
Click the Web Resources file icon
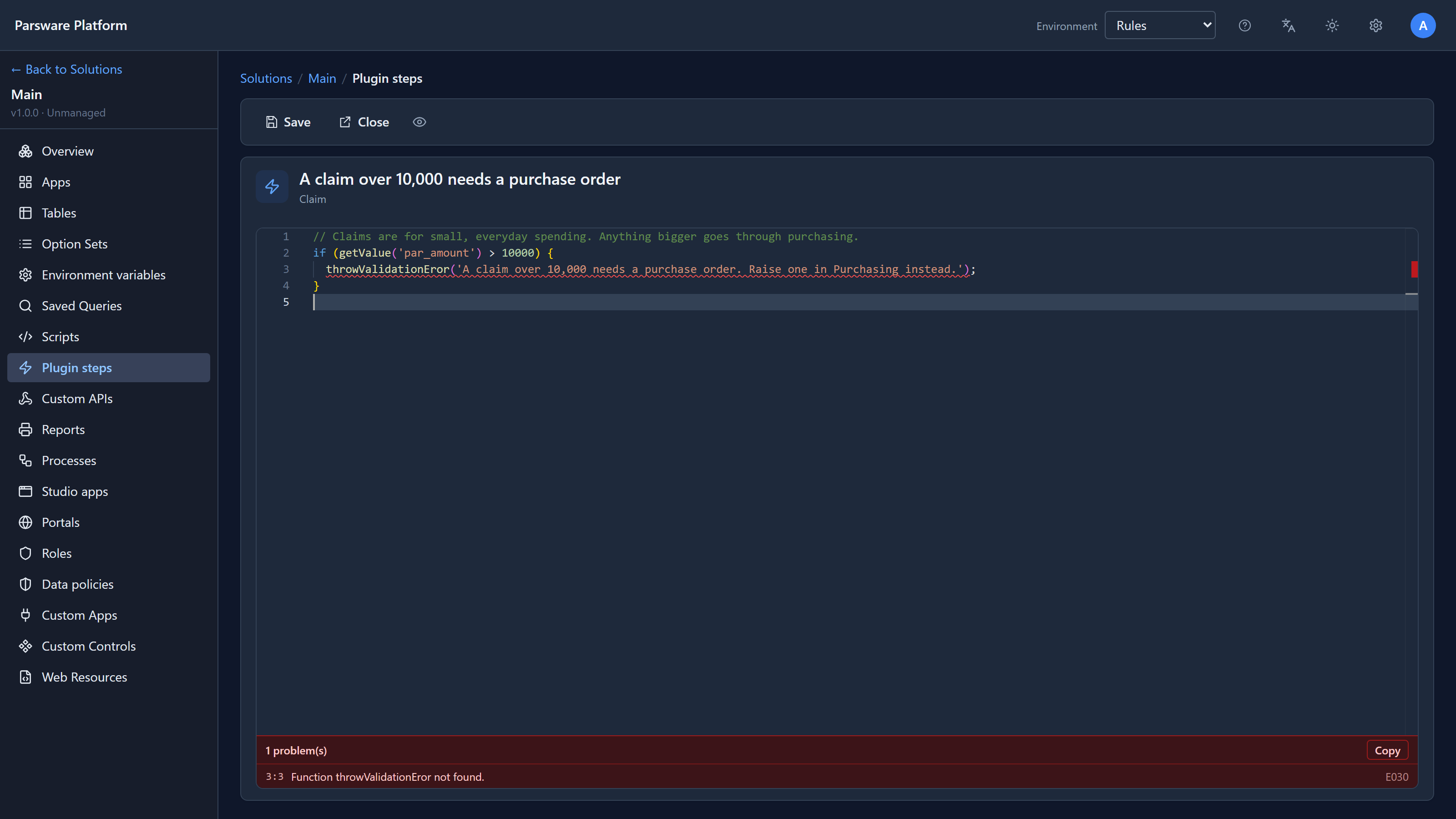(25, 677)
